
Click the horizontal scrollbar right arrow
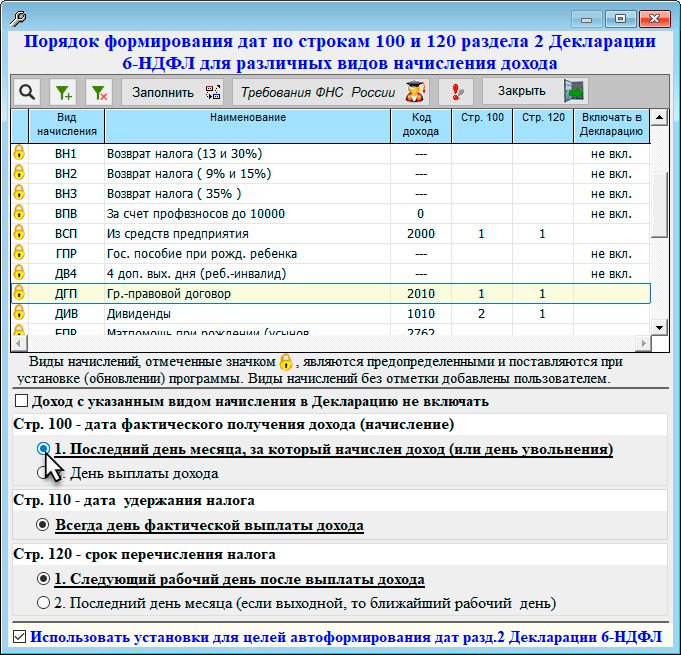643,344
